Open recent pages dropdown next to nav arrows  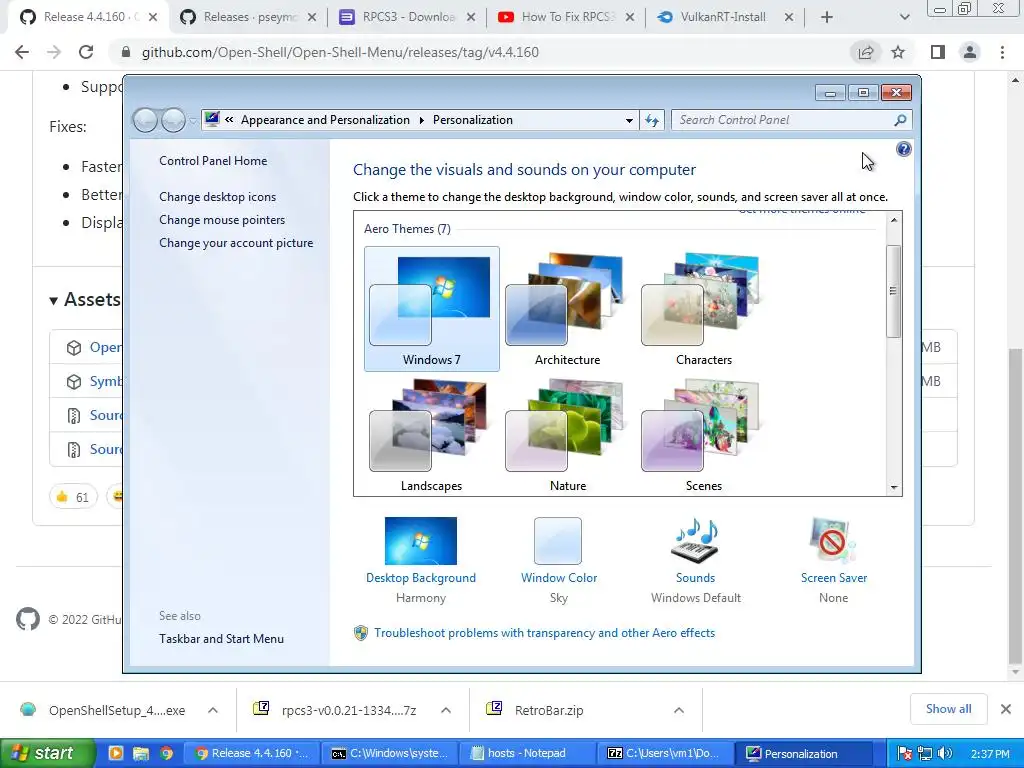(193, 121)
